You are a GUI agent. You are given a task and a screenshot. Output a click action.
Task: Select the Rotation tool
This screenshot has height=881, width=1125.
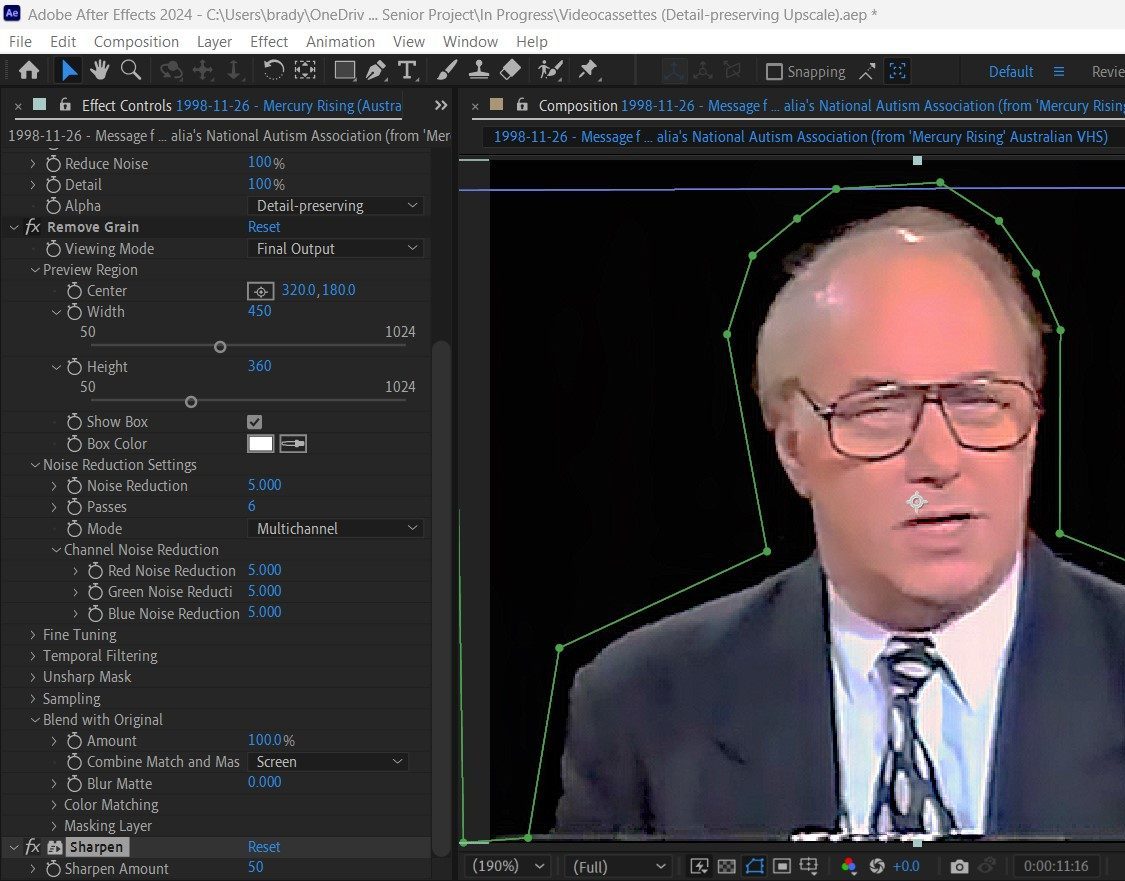pos(273,70)
